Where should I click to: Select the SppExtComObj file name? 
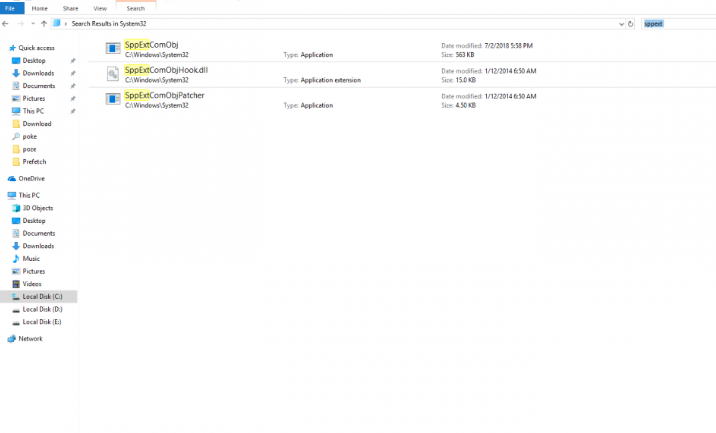tap(151, 45)
